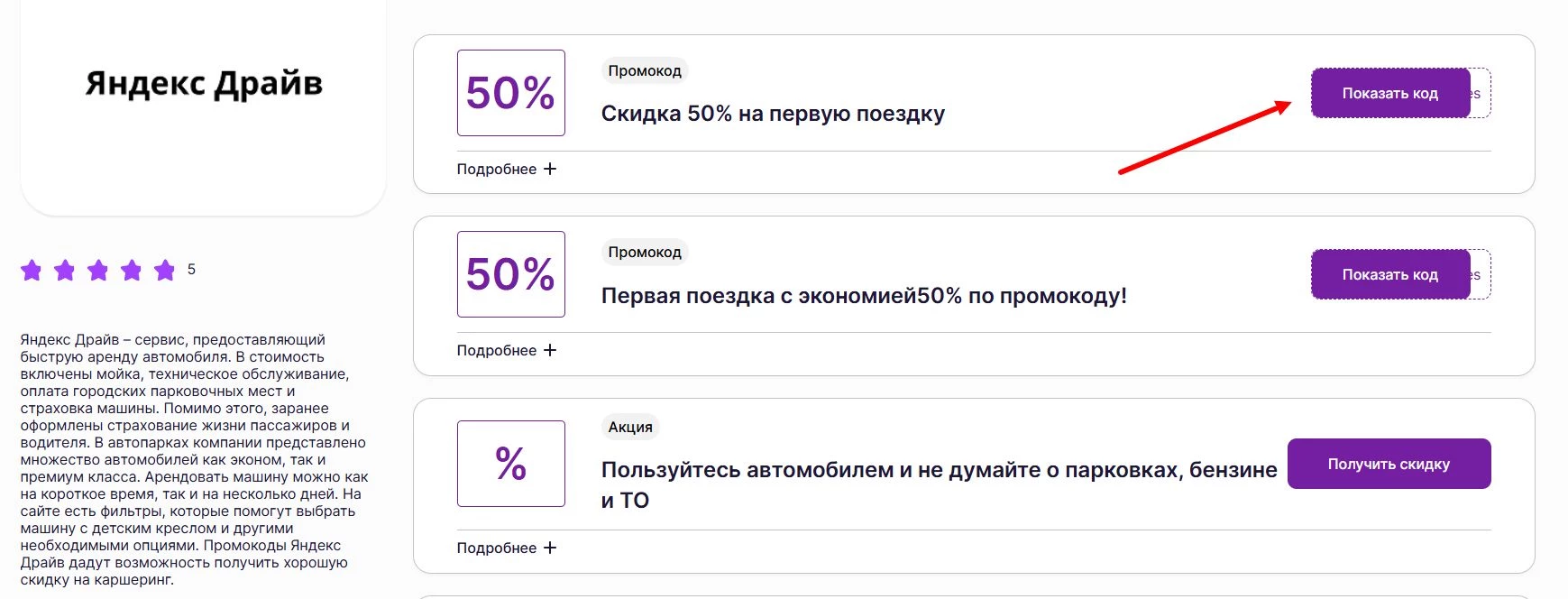Open the offer titled Скидка 50% на первую поездку
The image size is (1568, 599).
(774, 114)
